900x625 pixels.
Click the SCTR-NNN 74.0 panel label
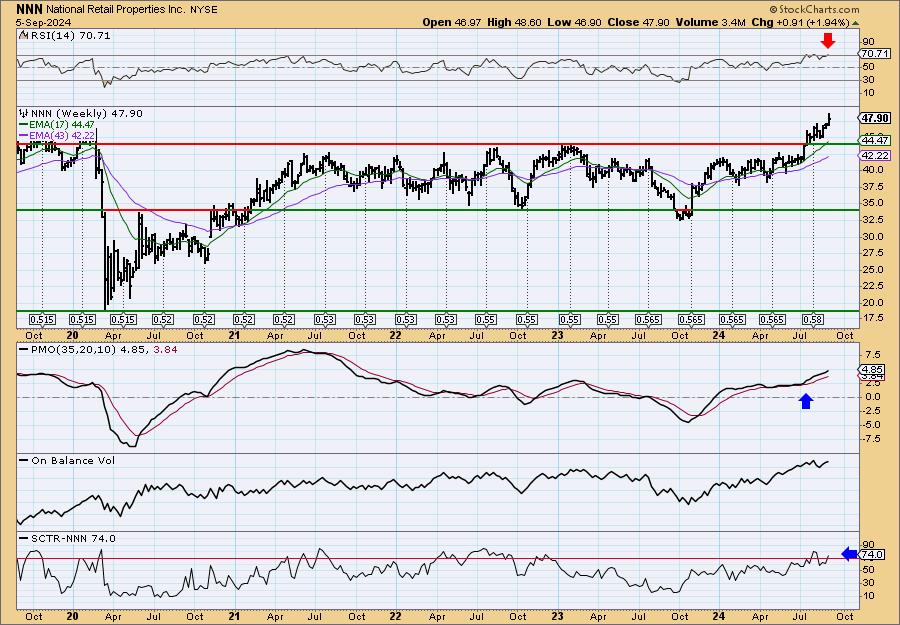tap(72, 538)
